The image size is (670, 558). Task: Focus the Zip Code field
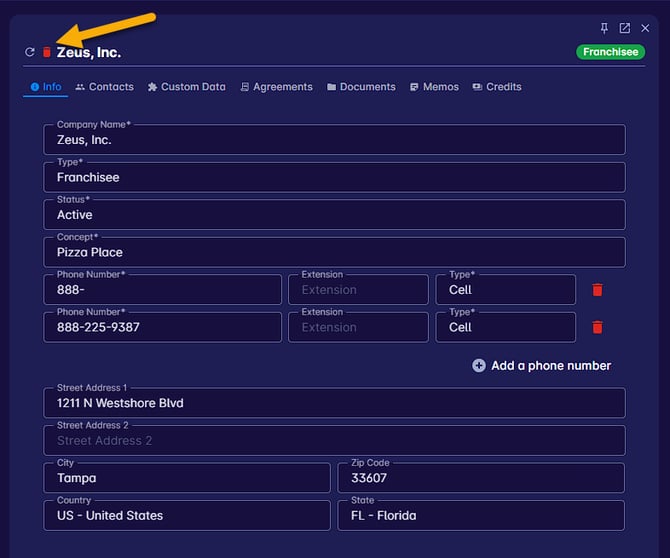tap(481, 478)
